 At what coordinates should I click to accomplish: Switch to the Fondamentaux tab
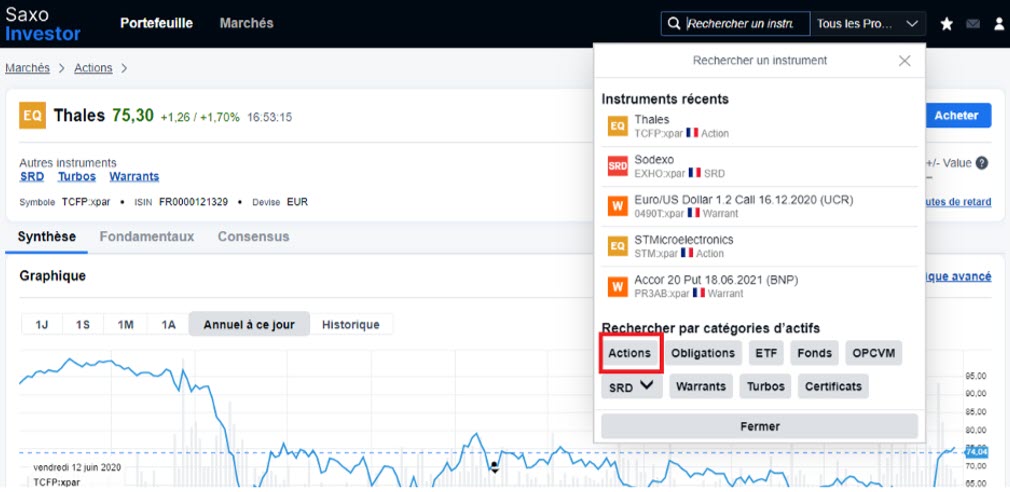point(147,236)
